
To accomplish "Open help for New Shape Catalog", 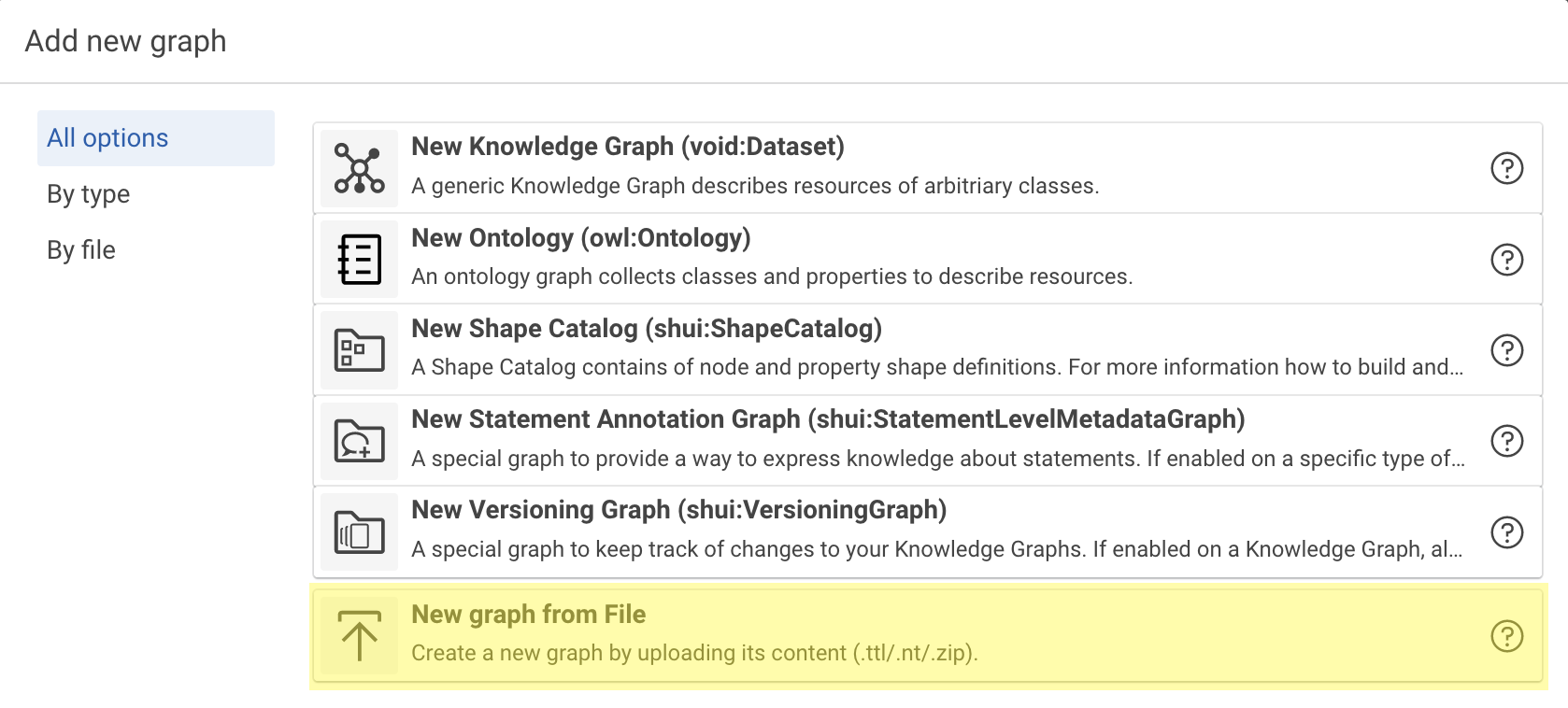I will tap(1507, 349).
